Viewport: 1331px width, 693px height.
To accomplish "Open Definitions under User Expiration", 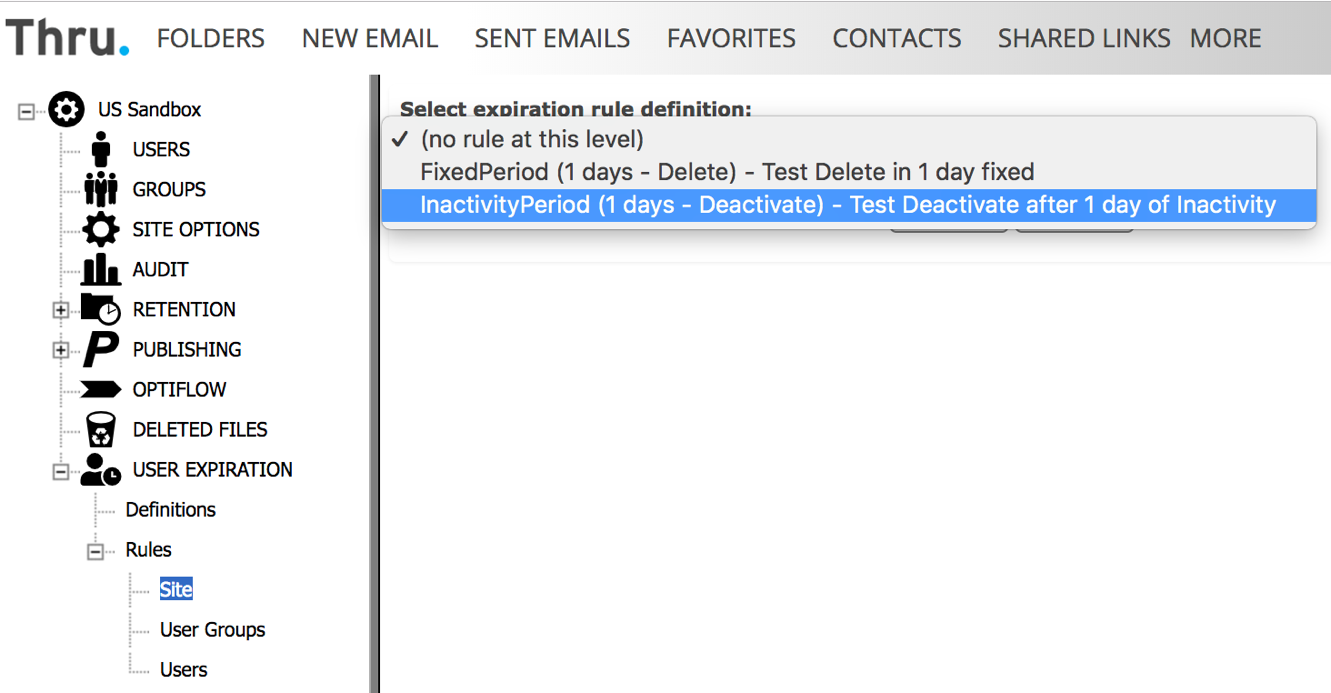I will click(171, 510).
